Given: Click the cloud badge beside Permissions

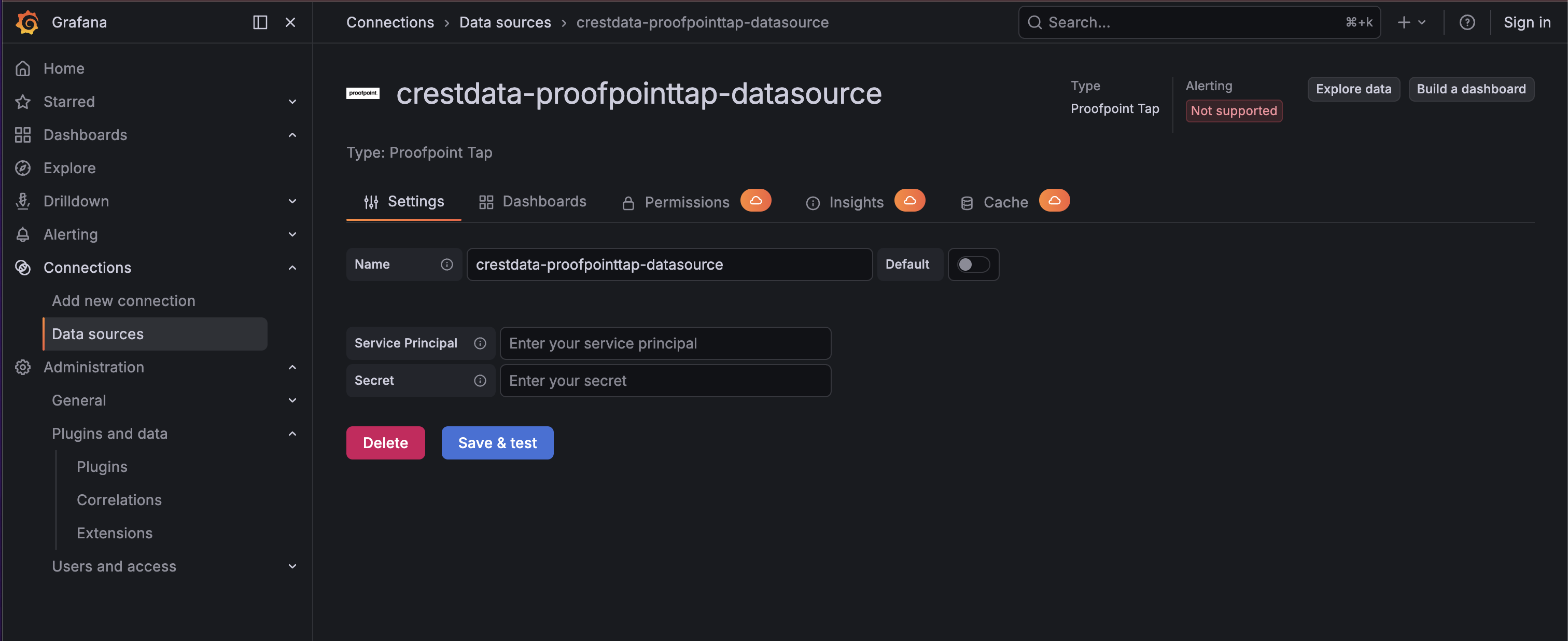Looking at the screenshot, I should [755, 200].
